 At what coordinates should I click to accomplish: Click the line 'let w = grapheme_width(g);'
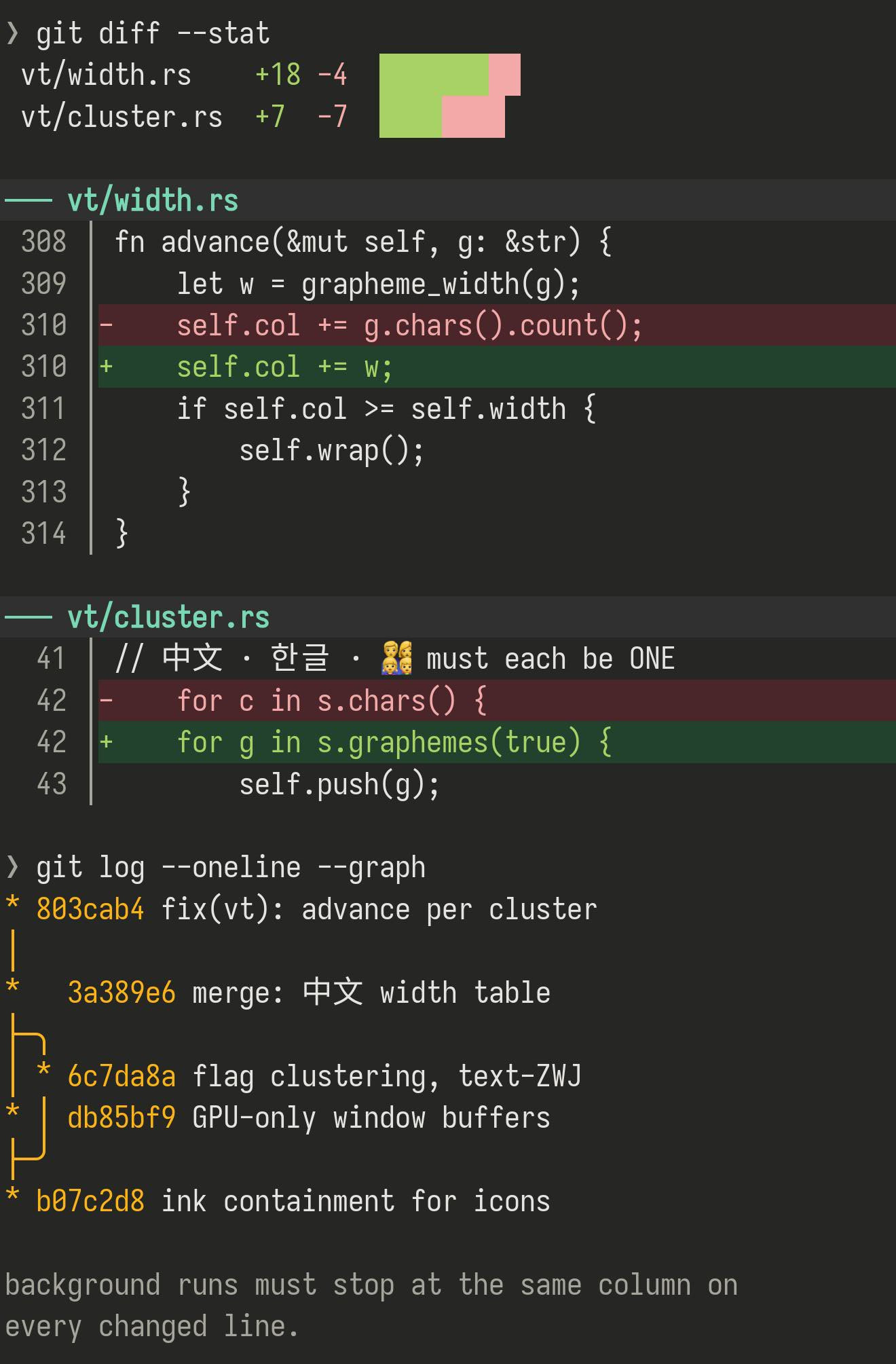coord(379,284)
